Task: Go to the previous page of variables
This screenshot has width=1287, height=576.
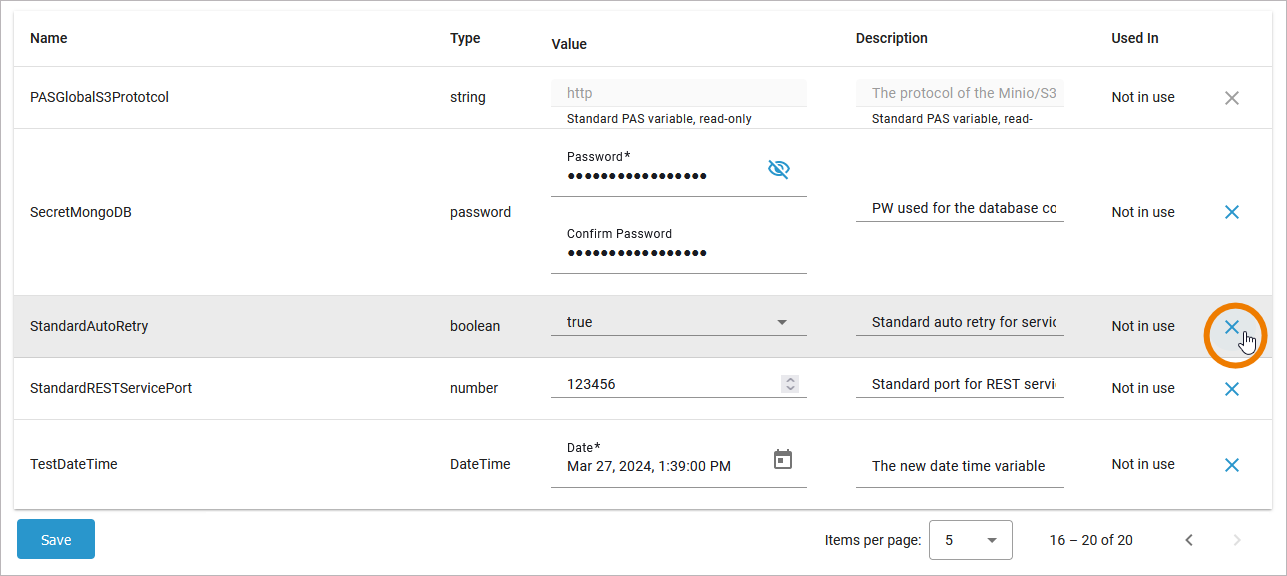Action: (1189, 540)
